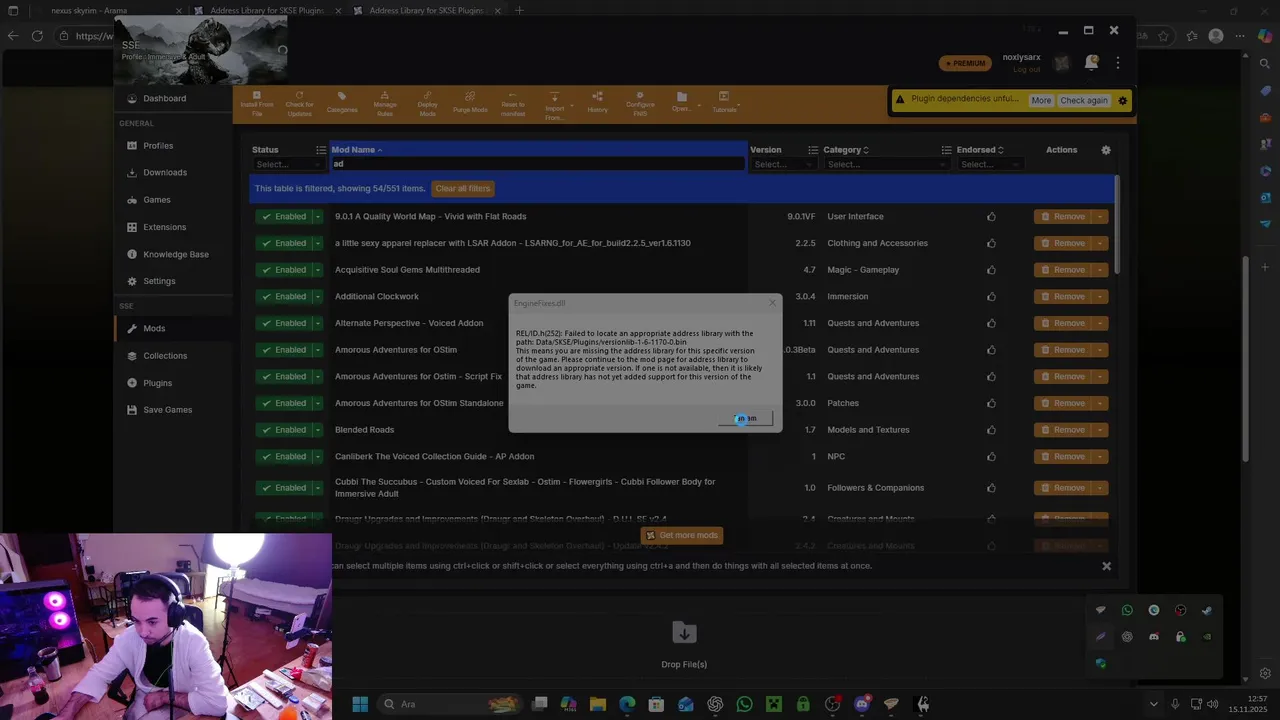The image size is (1280, 720).
Task: Click the Steam icon in the system tray popup
Action: (1207, 610)
